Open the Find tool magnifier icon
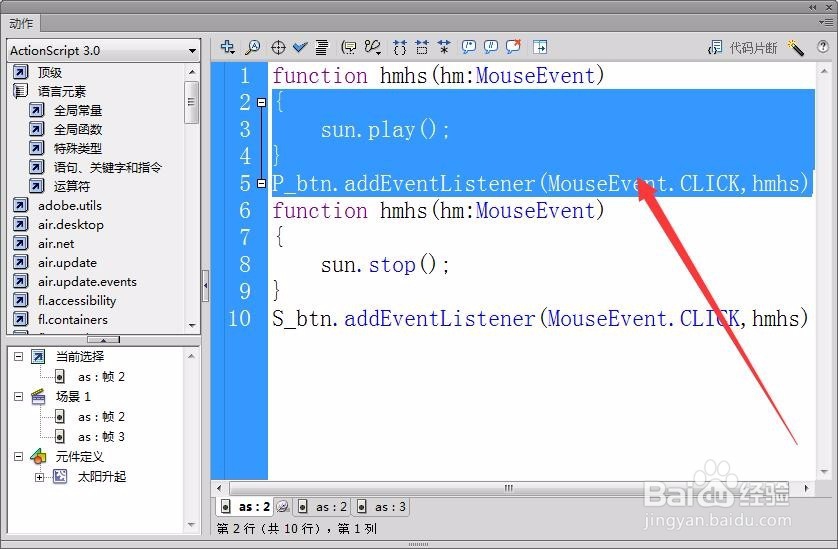 [x=252, y=47]
